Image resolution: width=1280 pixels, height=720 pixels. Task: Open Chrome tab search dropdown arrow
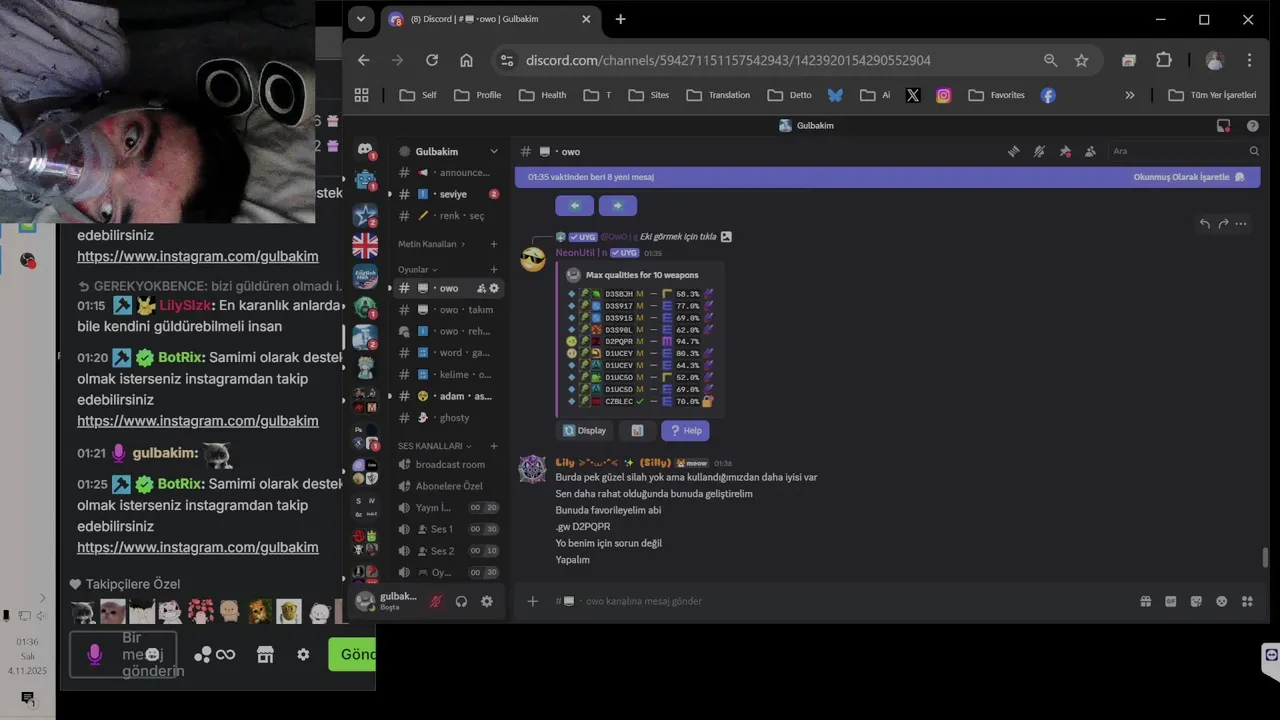(361, 19)
